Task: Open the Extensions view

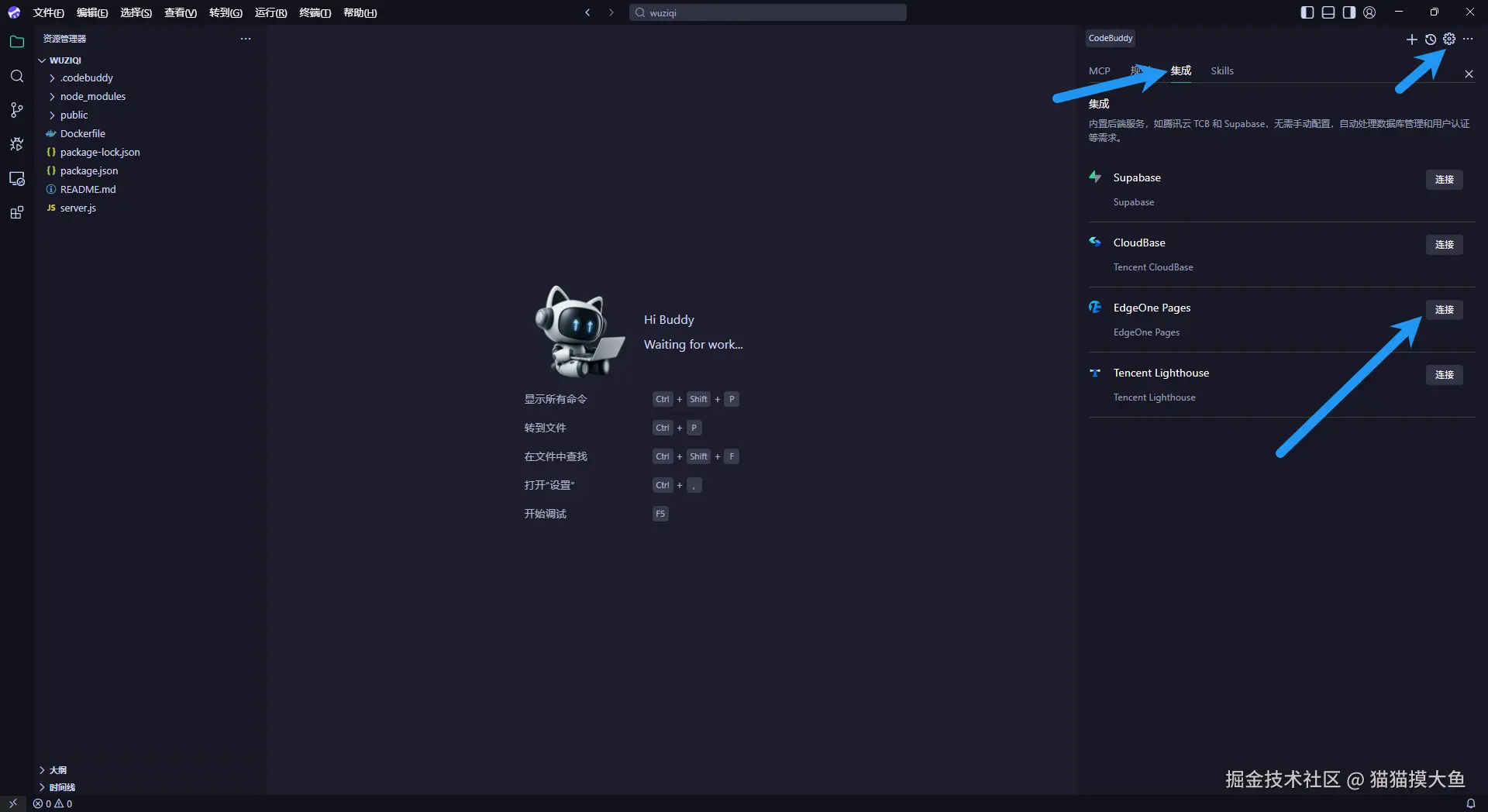Action: [17, 212]
